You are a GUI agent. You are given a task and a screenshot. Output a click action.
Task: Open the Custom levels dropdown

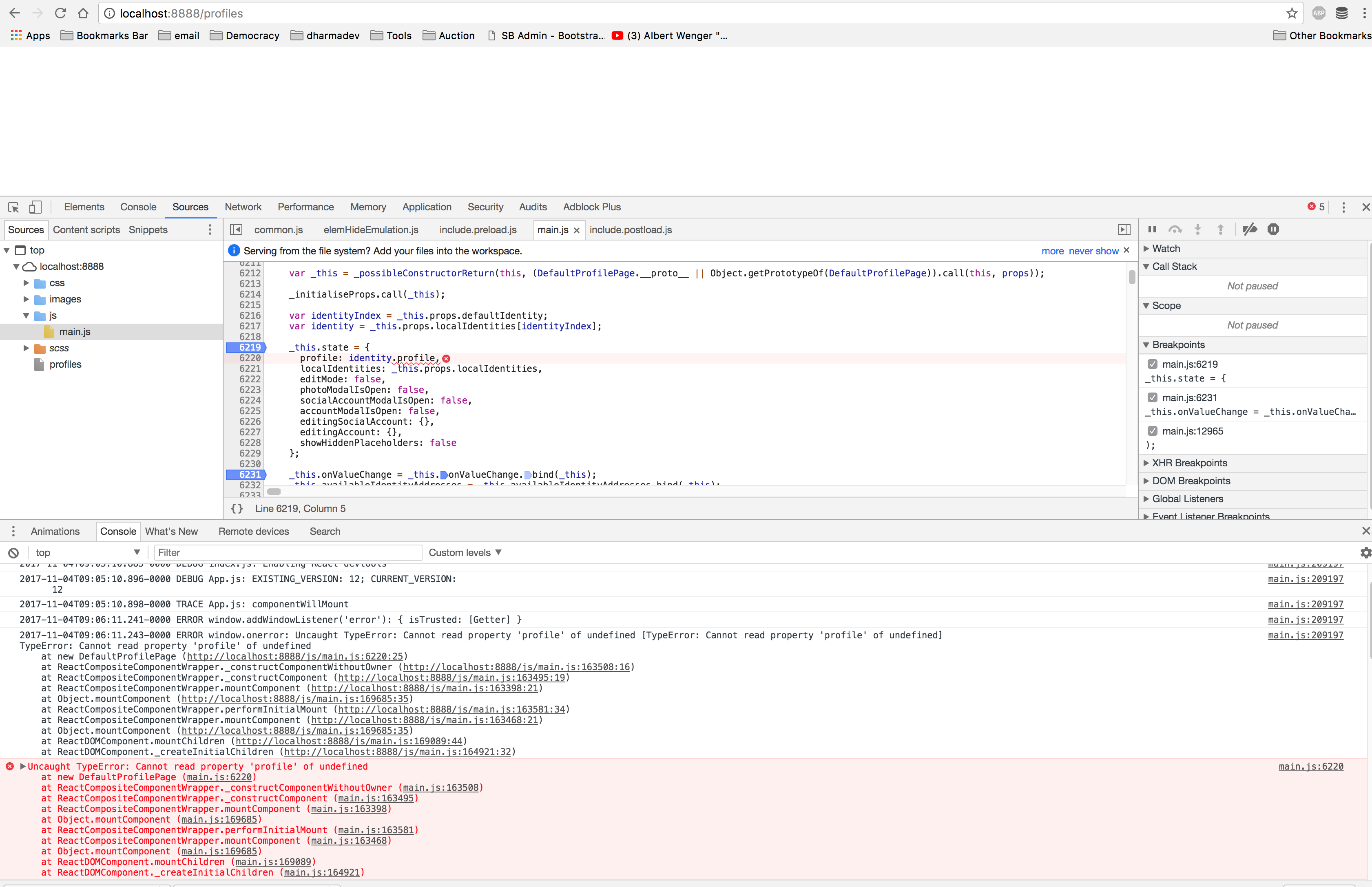465,553
